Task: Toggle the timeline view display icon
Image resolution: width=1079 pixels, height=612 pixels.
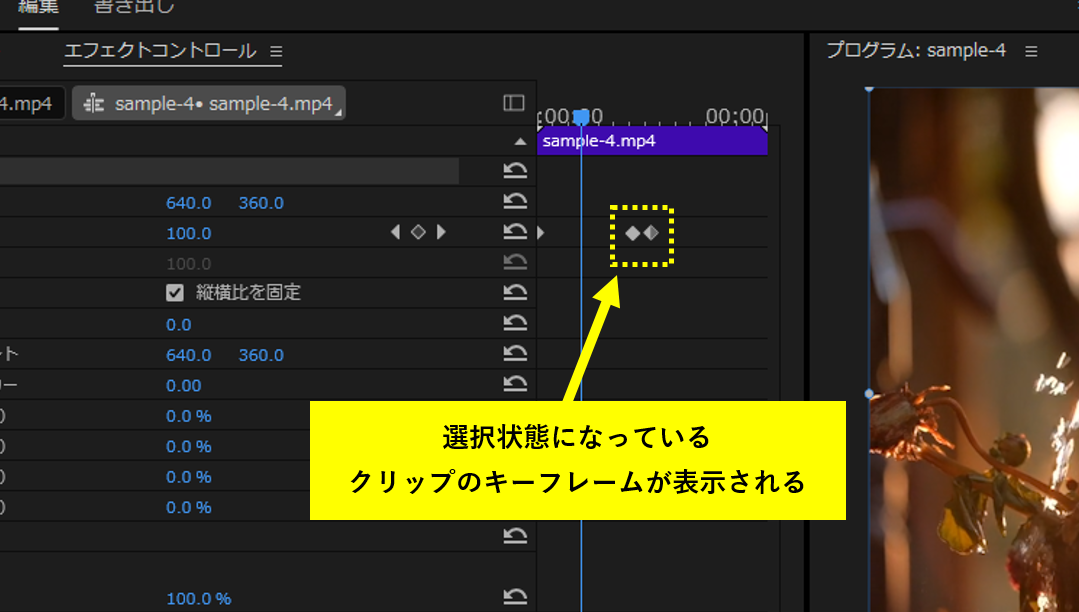Action: [x=516, y=103]
